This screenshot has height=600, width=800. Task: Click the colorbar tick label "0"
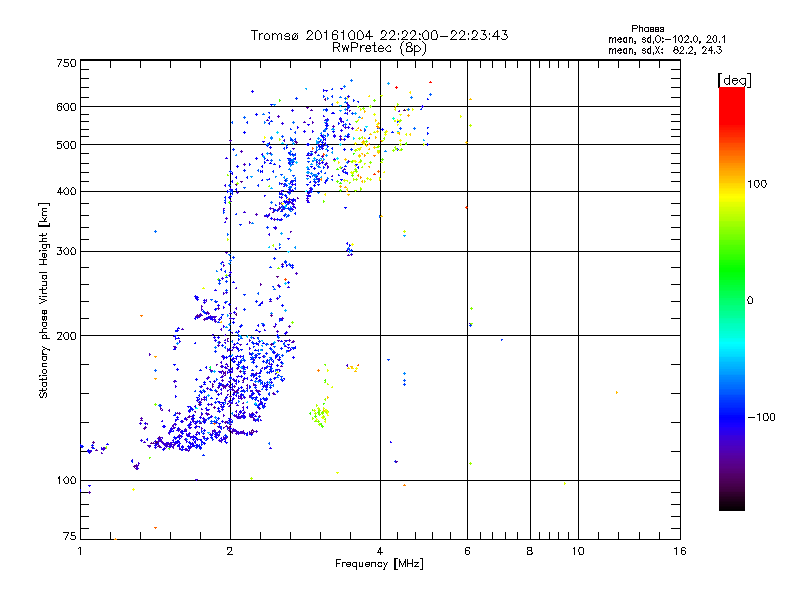point(750,301)
